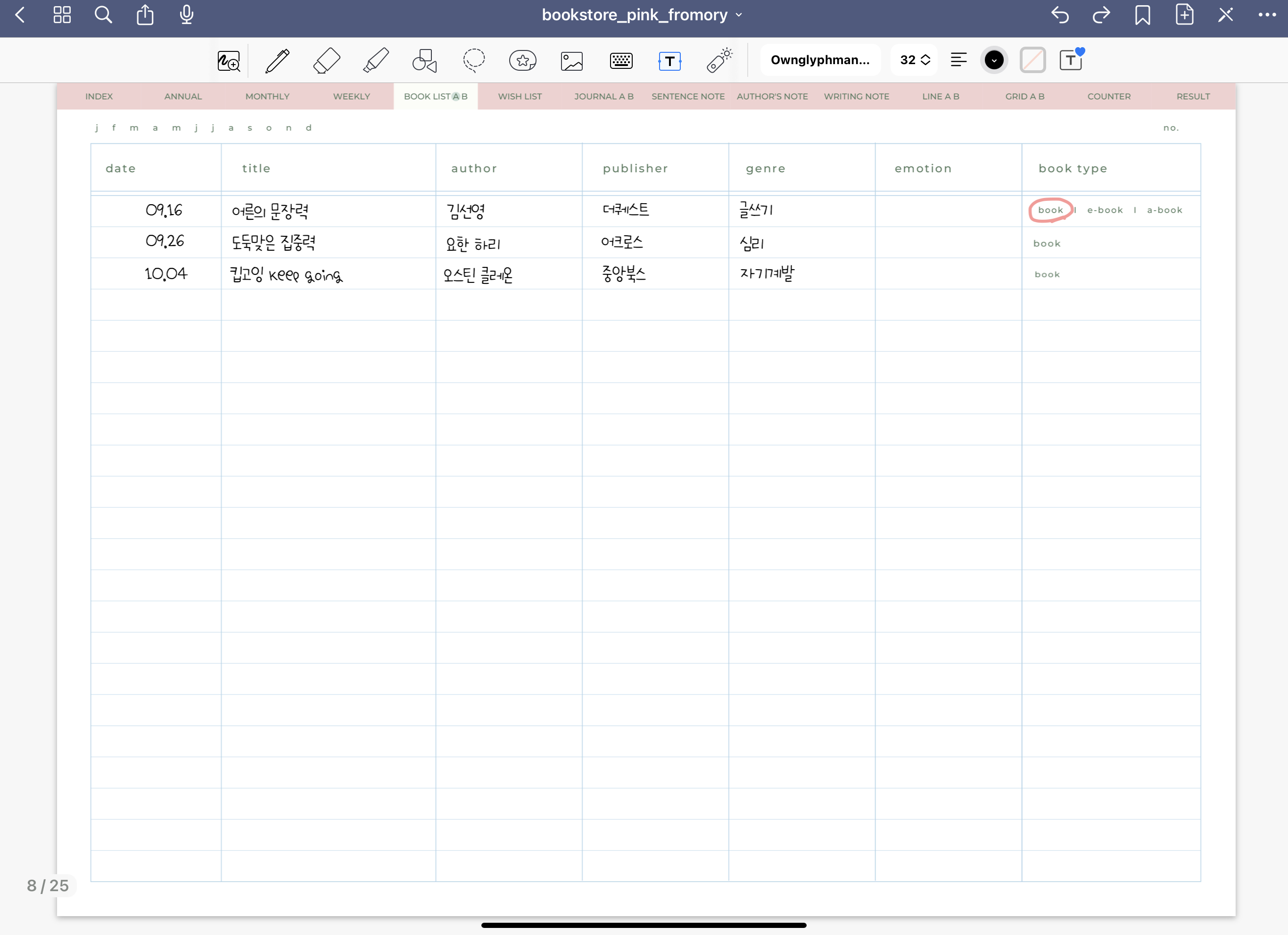
Task: Open the black text color swatch
Action: coord(994,60)
